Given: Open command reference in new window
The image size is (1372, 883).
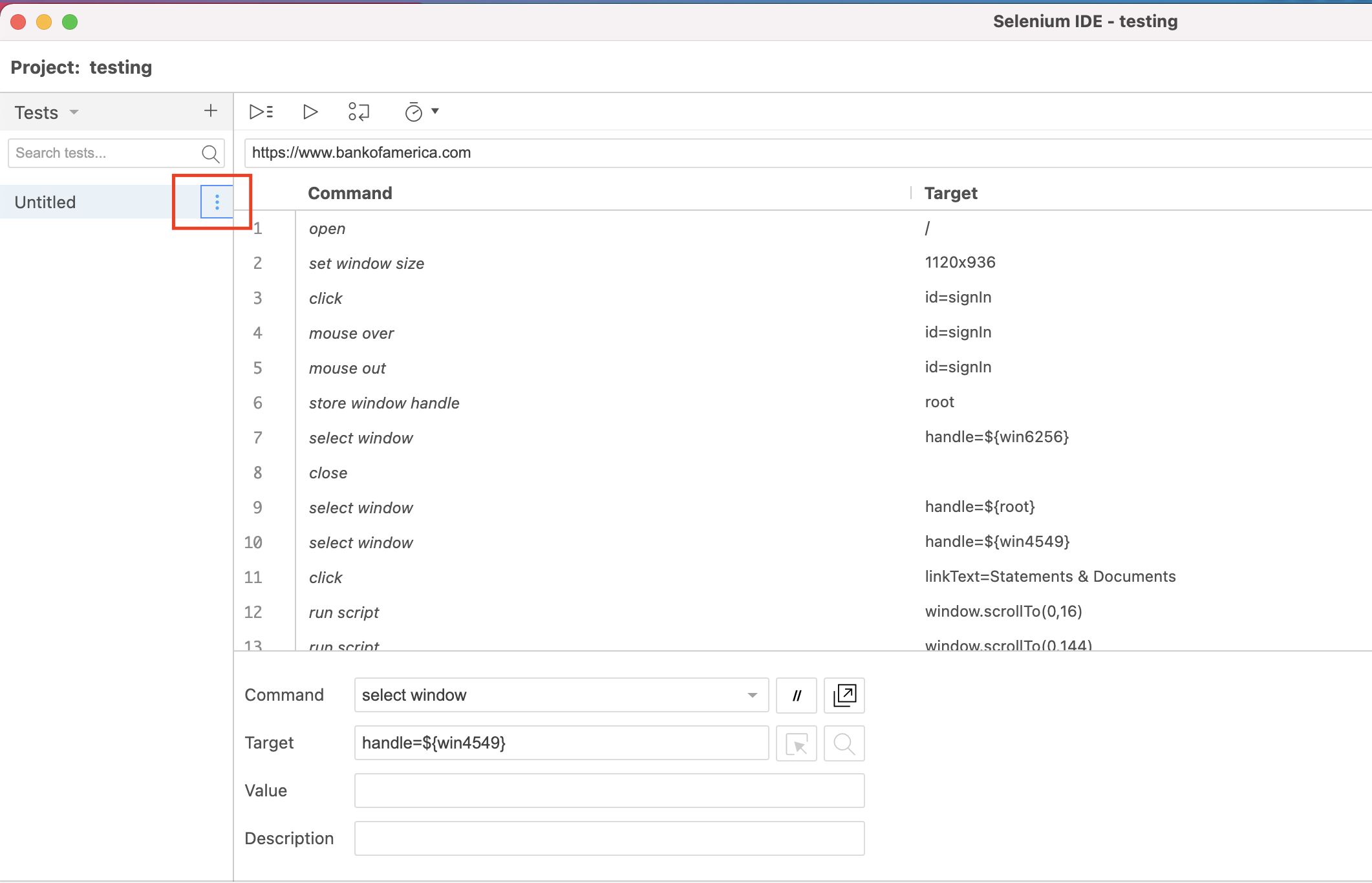Looking at the screenshot, I should pyautogui.click(x=844, y=696).
